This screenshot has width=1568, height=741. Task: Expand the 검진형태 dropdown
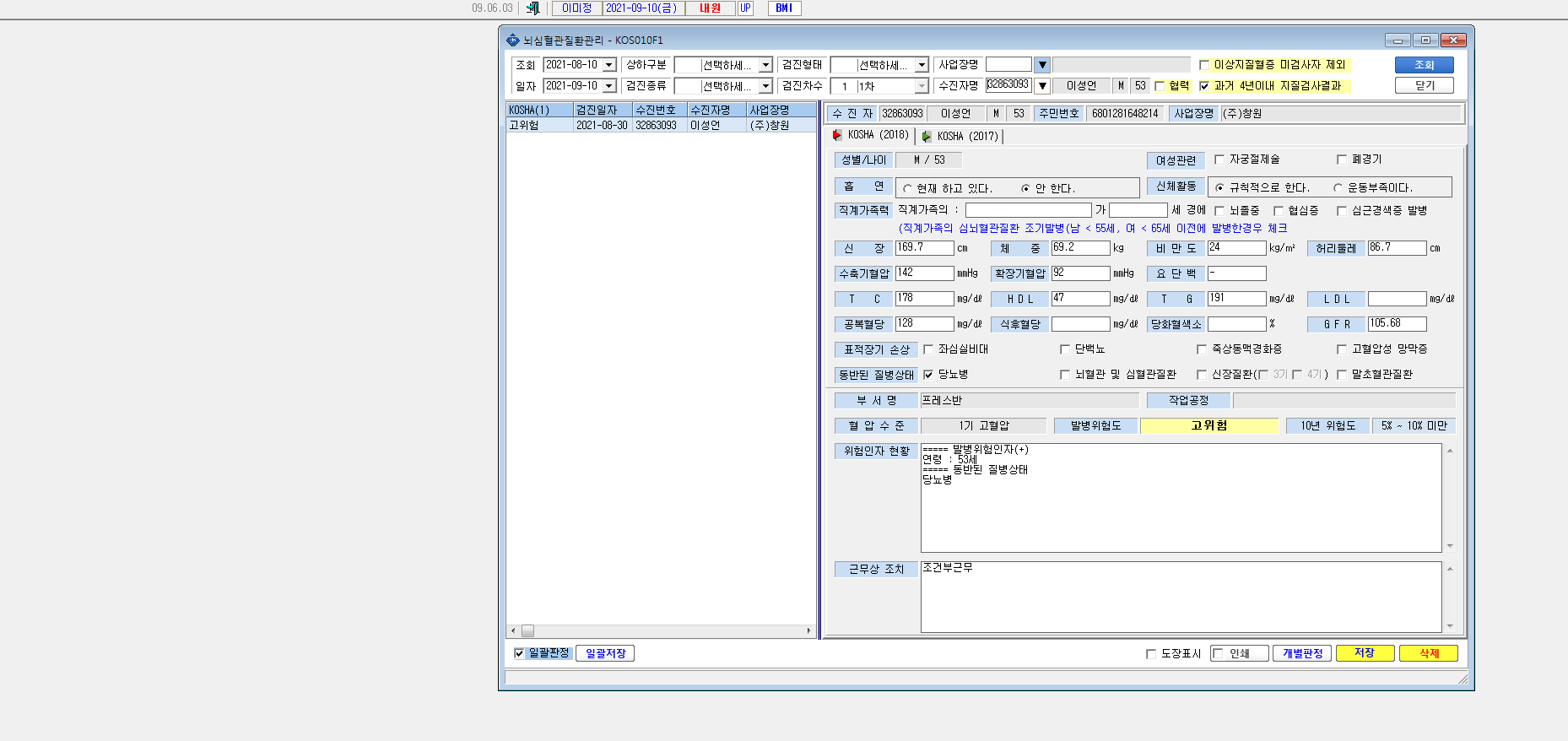(x=922, y=65)
